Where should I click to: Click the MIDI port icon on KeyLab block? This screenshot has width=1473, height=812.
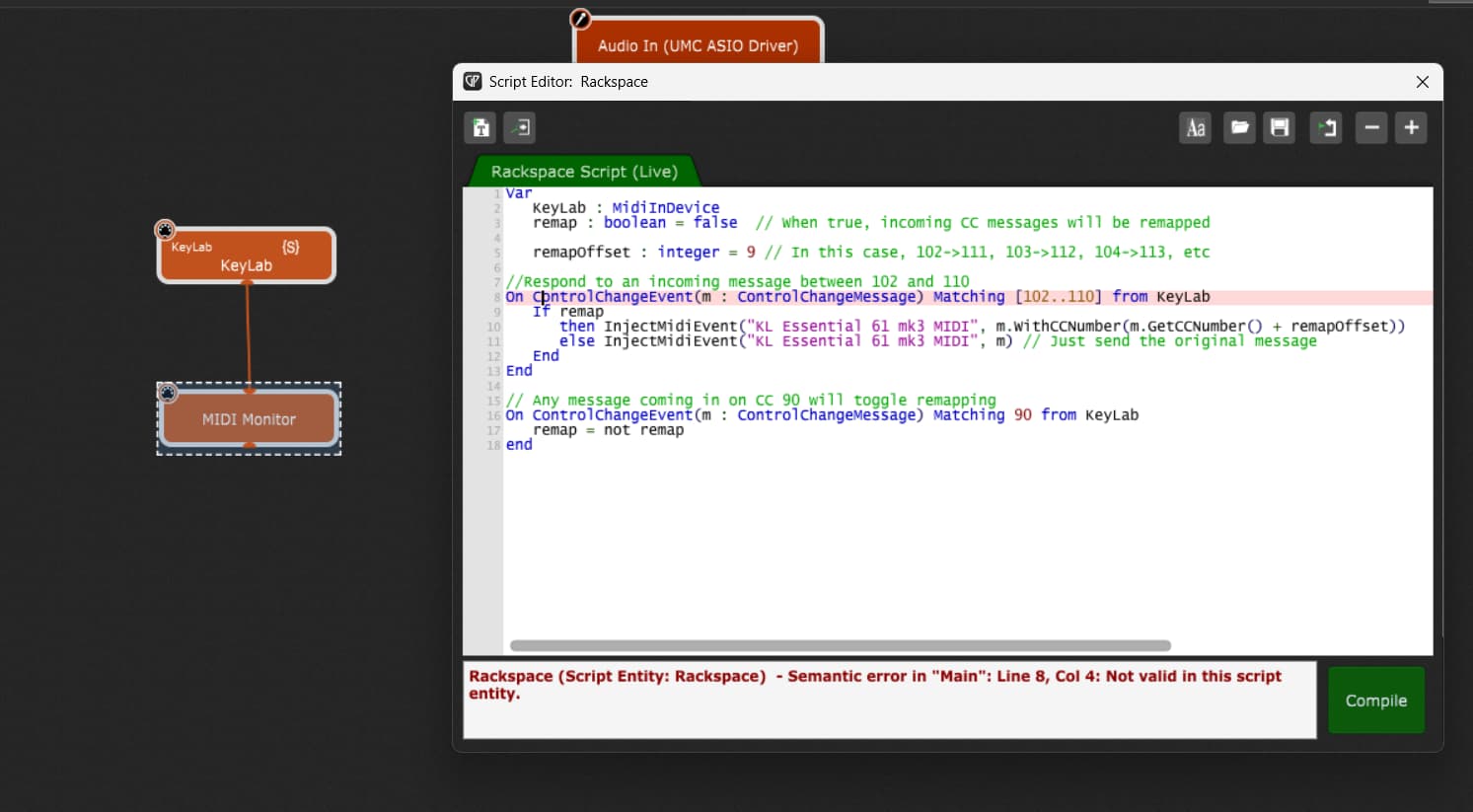[165, 230]
